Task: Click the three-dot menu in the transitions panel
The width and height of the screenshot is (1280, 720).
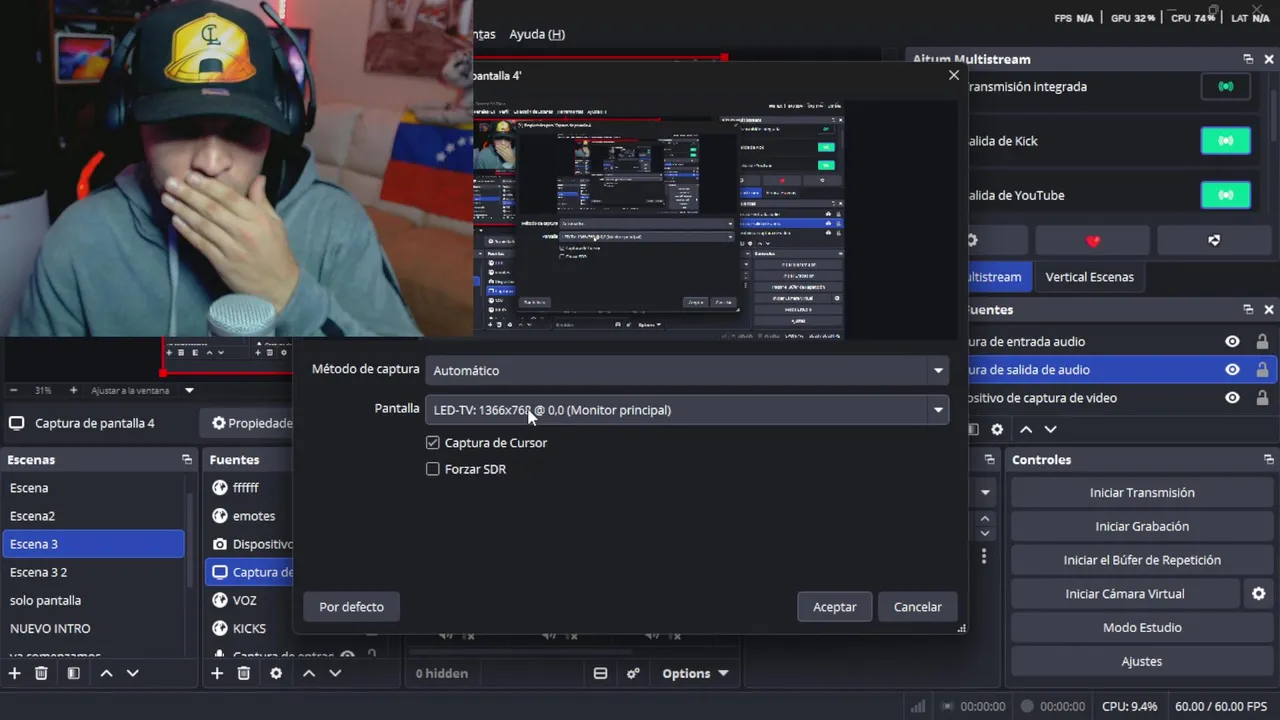Action: point(984,555)
